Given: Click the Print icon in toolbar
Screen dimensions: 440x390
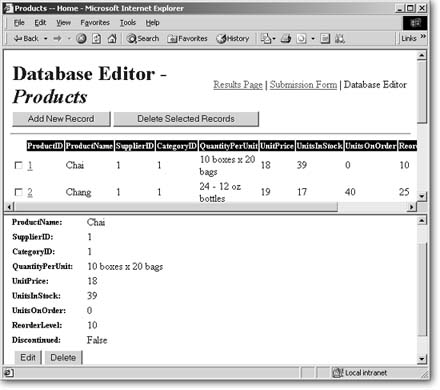Looking at the screenshot, I should tap(286, 39).
